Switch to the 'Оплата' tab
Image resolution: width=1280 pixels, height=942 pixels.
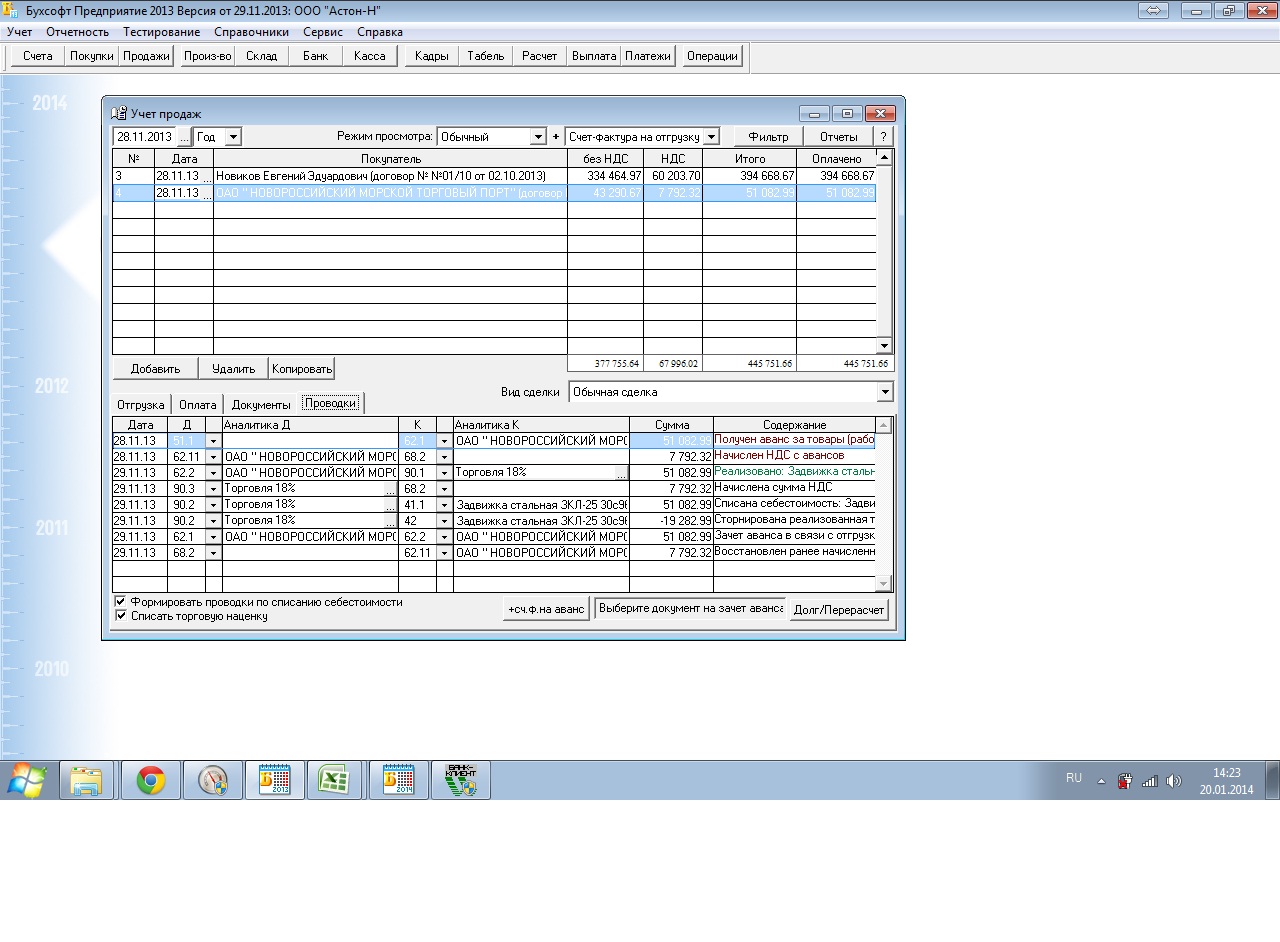[197, 405]
